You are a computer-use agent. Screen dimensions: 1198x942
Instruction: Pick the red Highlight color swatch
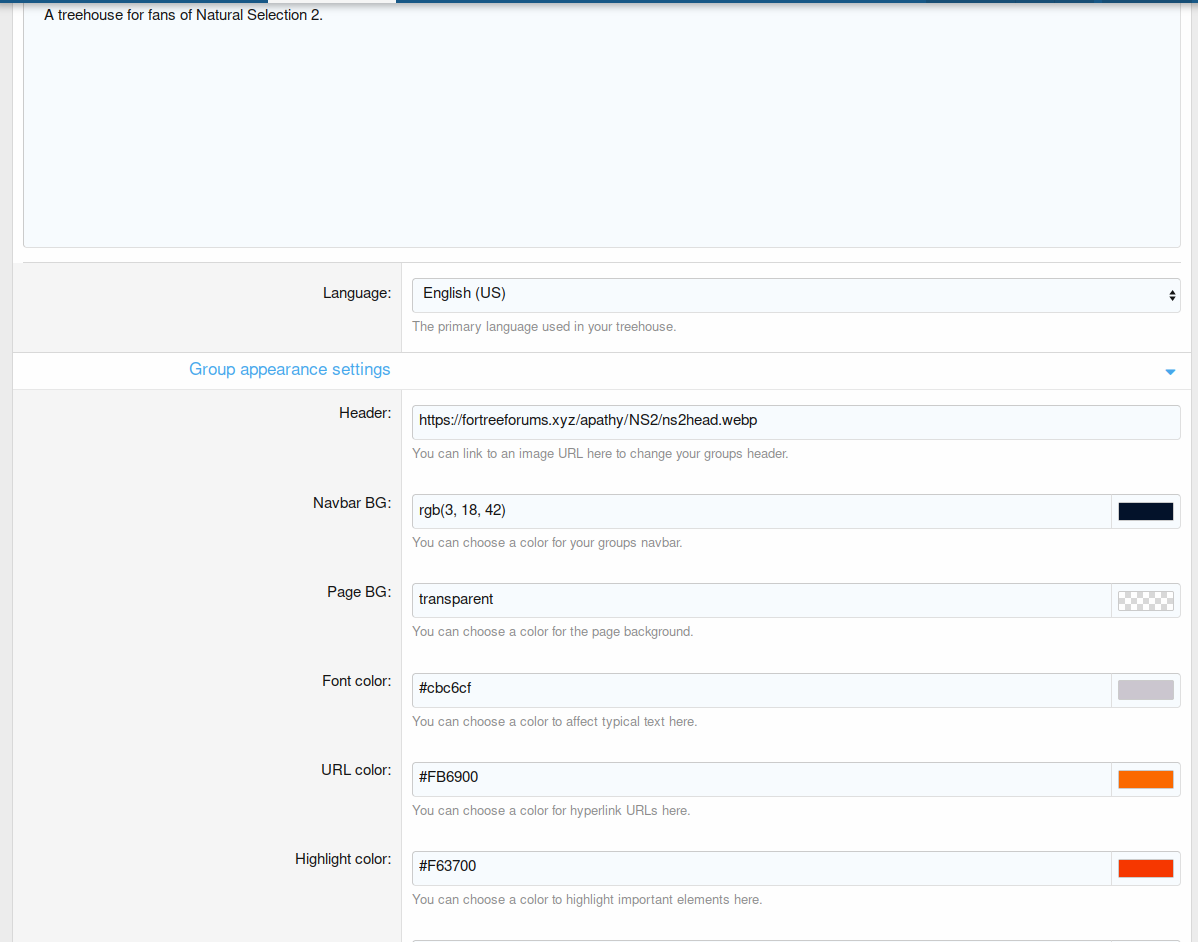pyautogui.click(x=1145, y=868)
